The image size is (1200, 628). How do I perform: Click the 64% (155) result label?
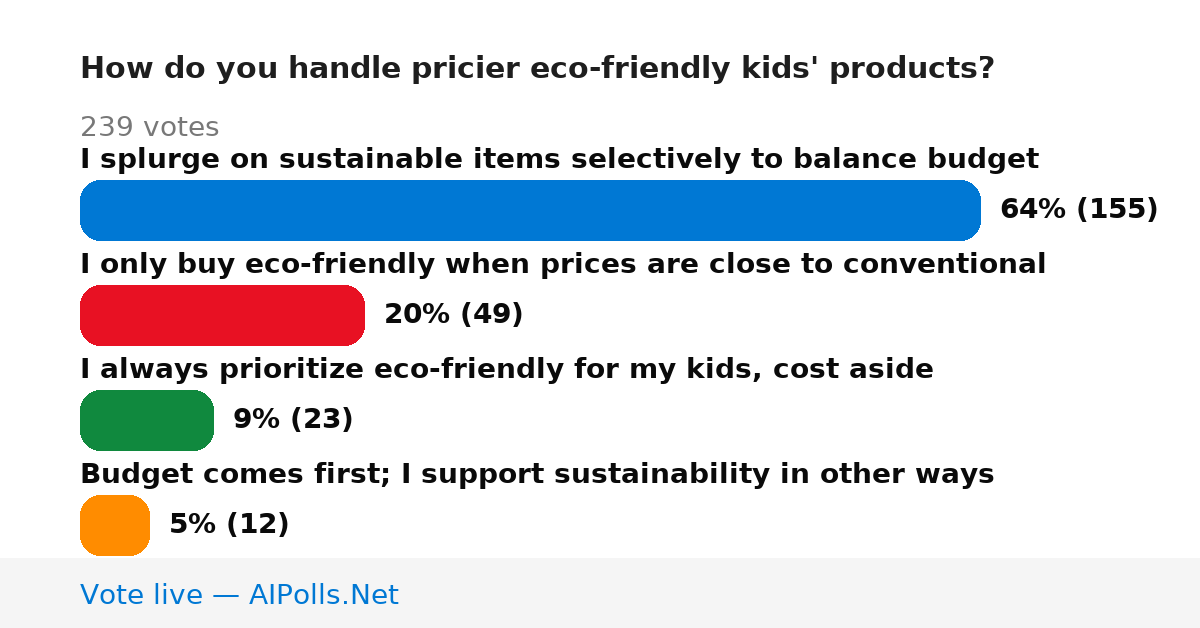[x=1079, y=209]
